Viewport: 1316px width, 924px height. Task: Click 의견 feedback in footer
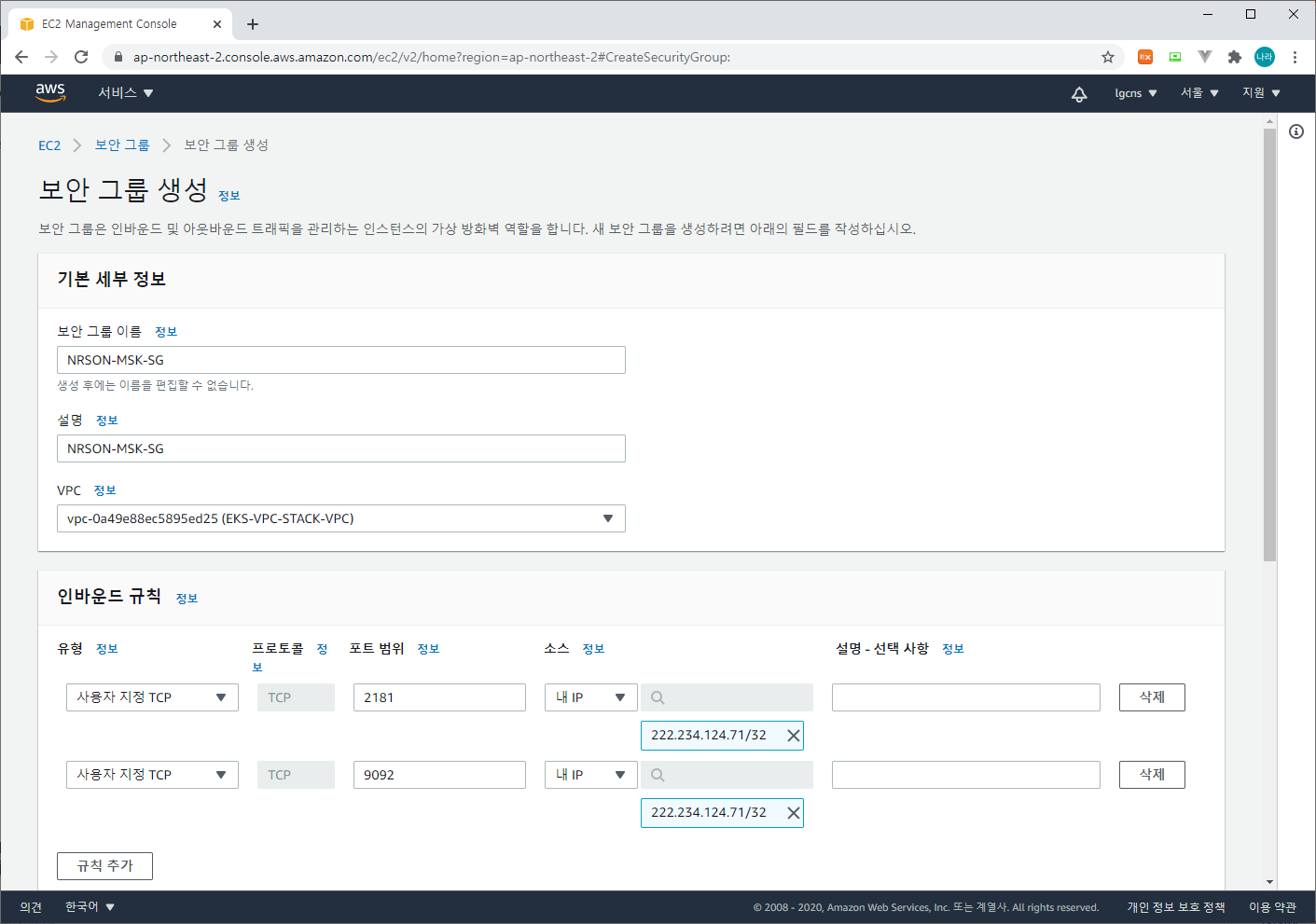tap(31, 907)
